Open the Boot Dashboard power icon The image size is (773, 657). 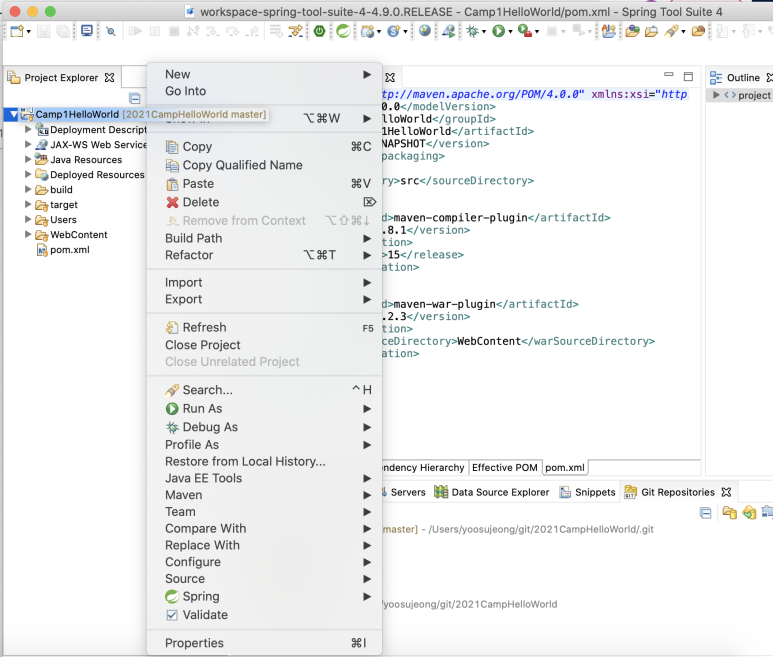[x=319, y=32]
